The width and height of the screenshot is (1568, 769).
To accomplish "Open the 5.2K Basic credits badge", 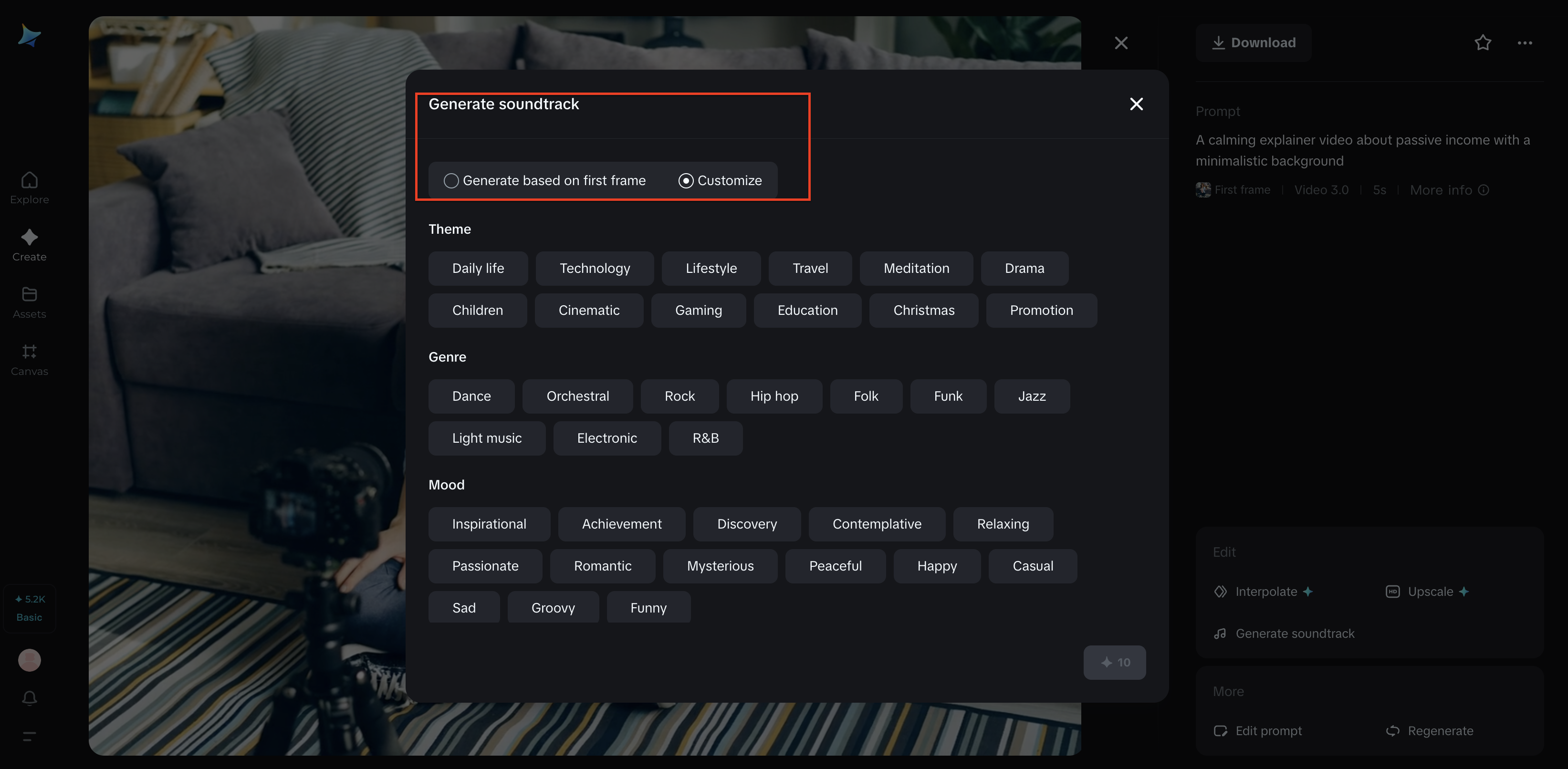I will point(29,608).
